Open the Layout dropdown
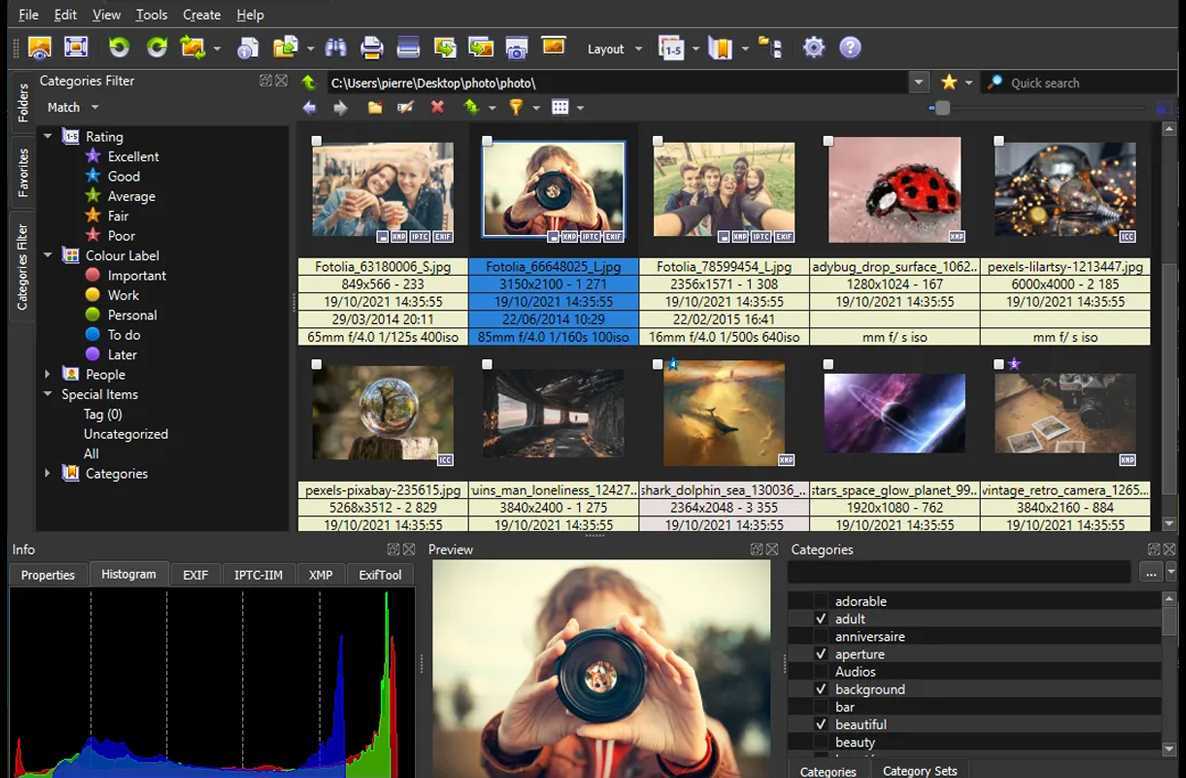Screen dimensions: 1186x778 (x=614, y=48)
